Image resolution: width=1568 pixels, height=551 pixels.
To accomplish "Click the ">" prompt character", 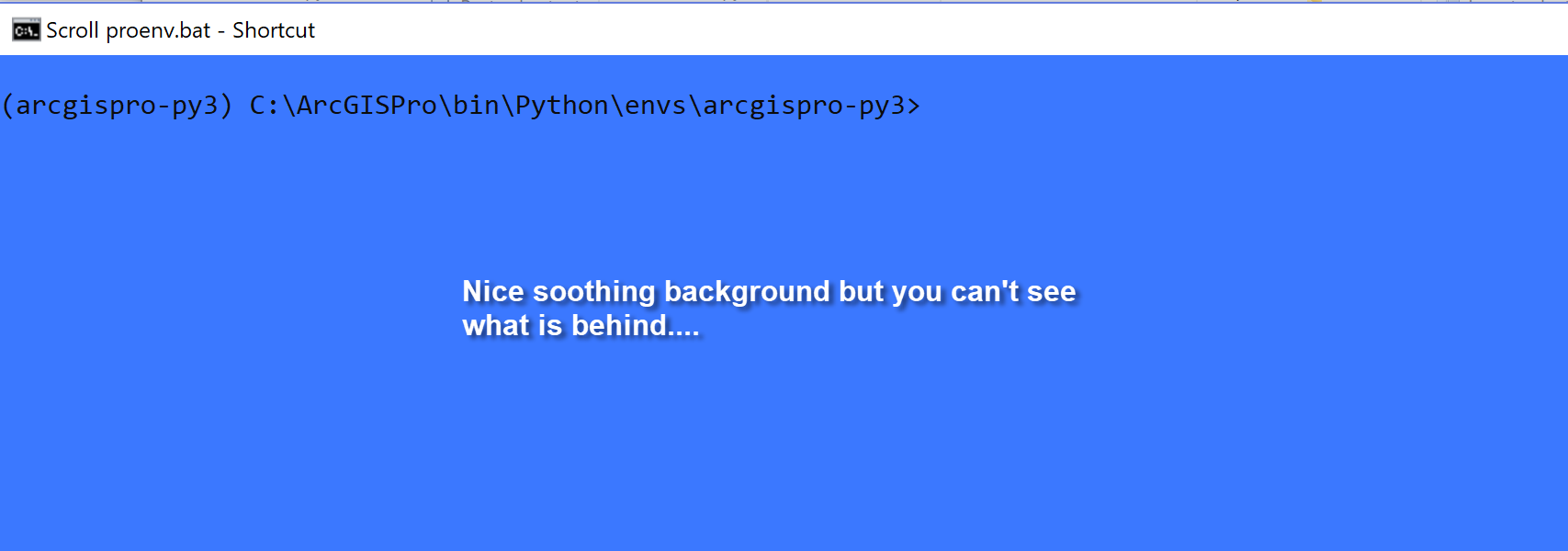I will tap(913, 107).
